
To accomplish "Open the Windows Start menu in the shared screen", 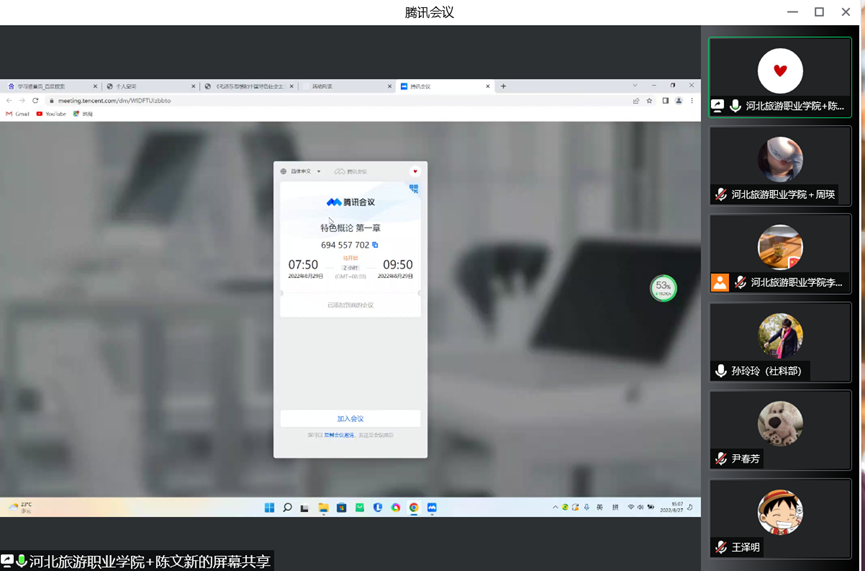I will coord(269,508).
